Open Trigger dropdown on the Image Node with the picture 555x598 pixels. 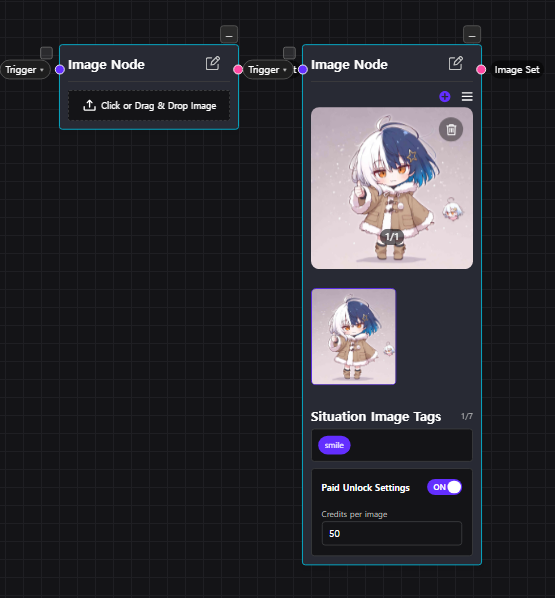pyautogui.click(x=268, y=70)
